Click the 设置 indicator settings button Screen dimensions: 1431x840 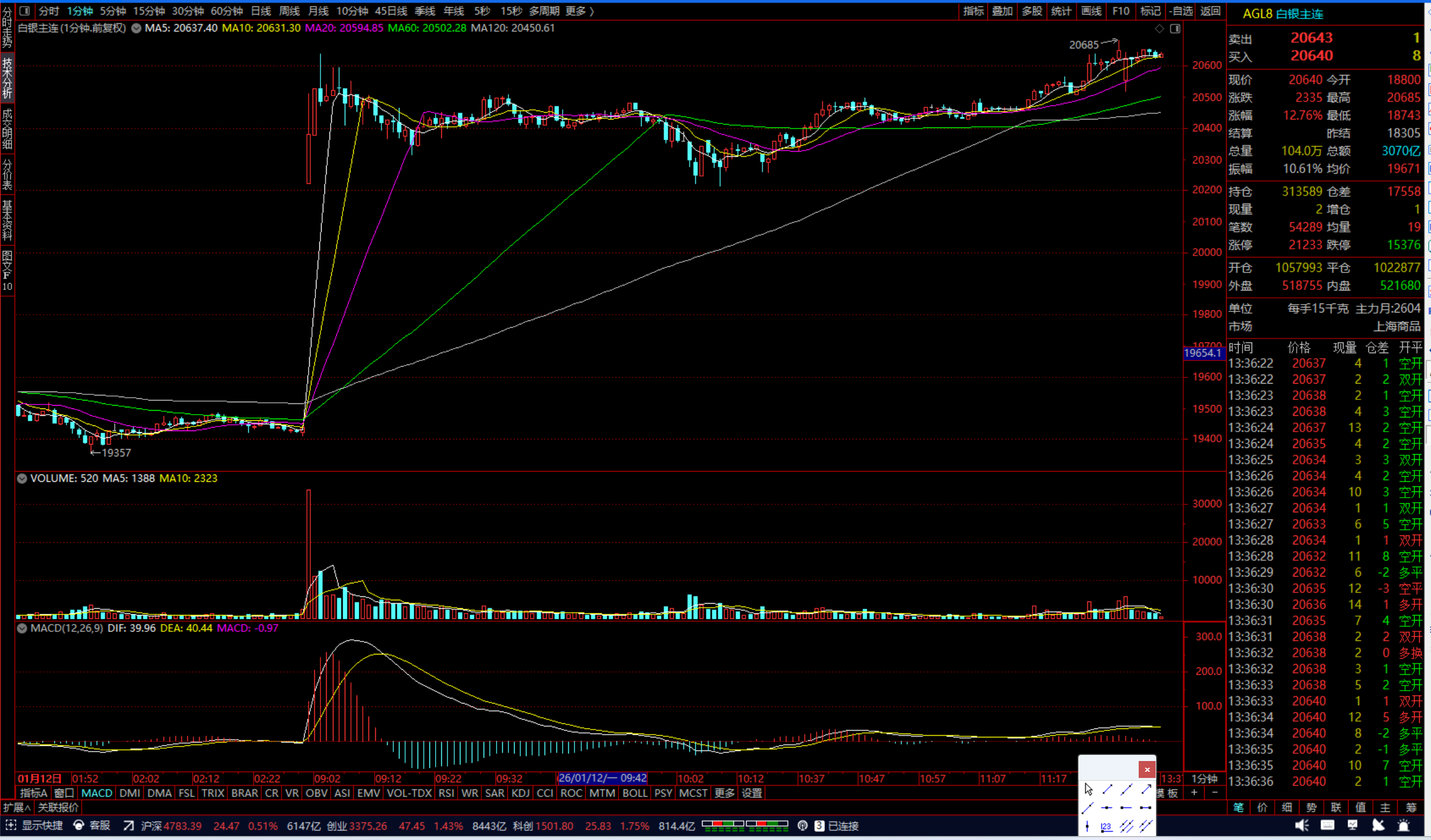751,793
